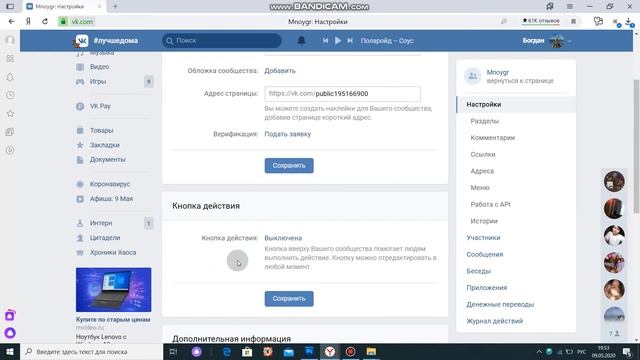Open Windows action center notifications
Viewport: 640px width, 360px height.
[x=627, y=351]
